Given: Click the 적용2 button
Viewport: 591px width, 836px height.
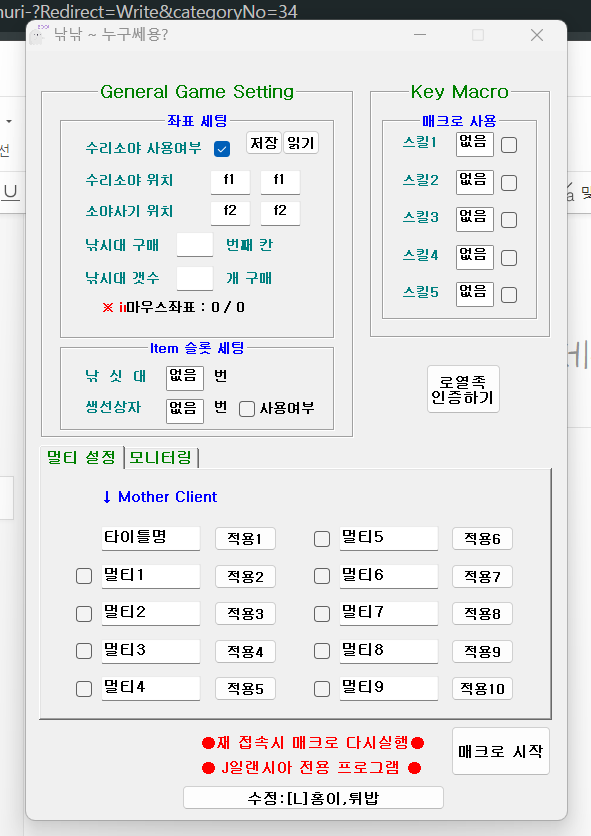Looking at the screenshot, I should [x=245, y=576].
